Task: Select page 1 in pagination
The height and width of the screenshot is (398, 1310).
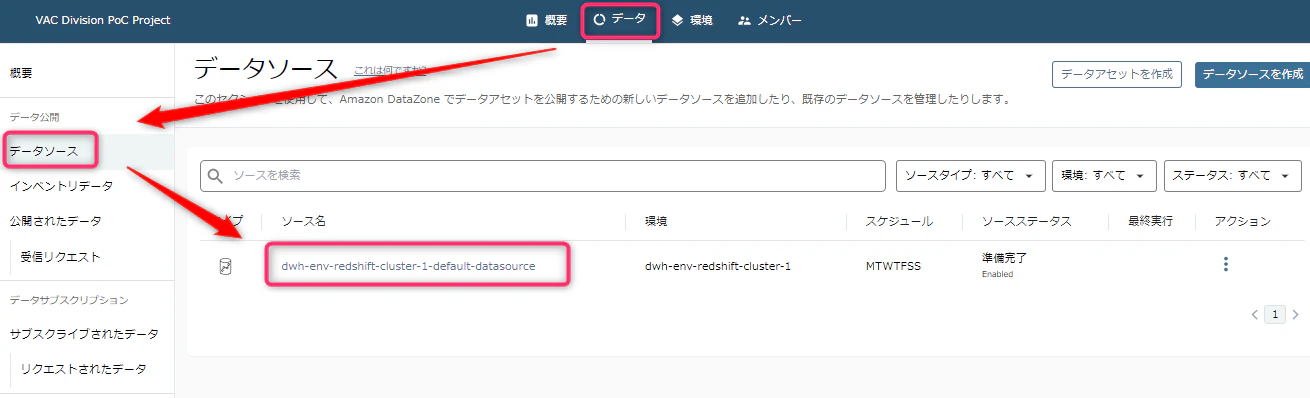Action: point(1275,314)
